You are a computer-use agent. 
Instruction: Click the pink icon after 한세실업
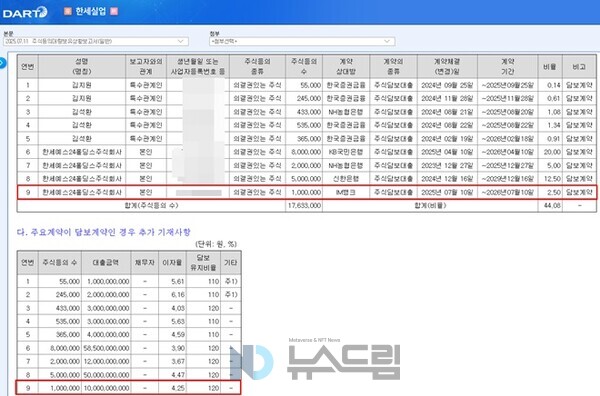(114, 11)
